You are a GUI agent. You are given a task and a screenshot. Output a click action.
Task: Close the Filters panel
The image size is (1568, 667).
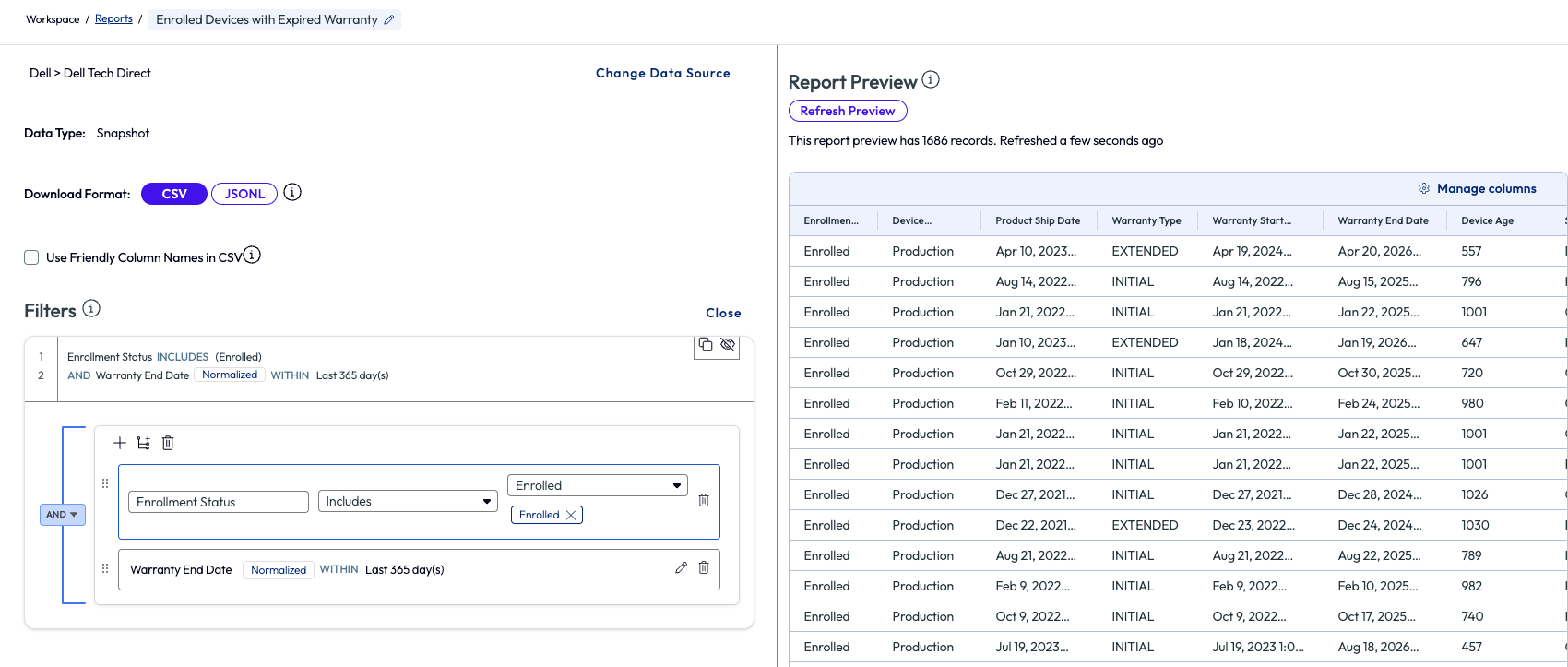pos(723,313)
